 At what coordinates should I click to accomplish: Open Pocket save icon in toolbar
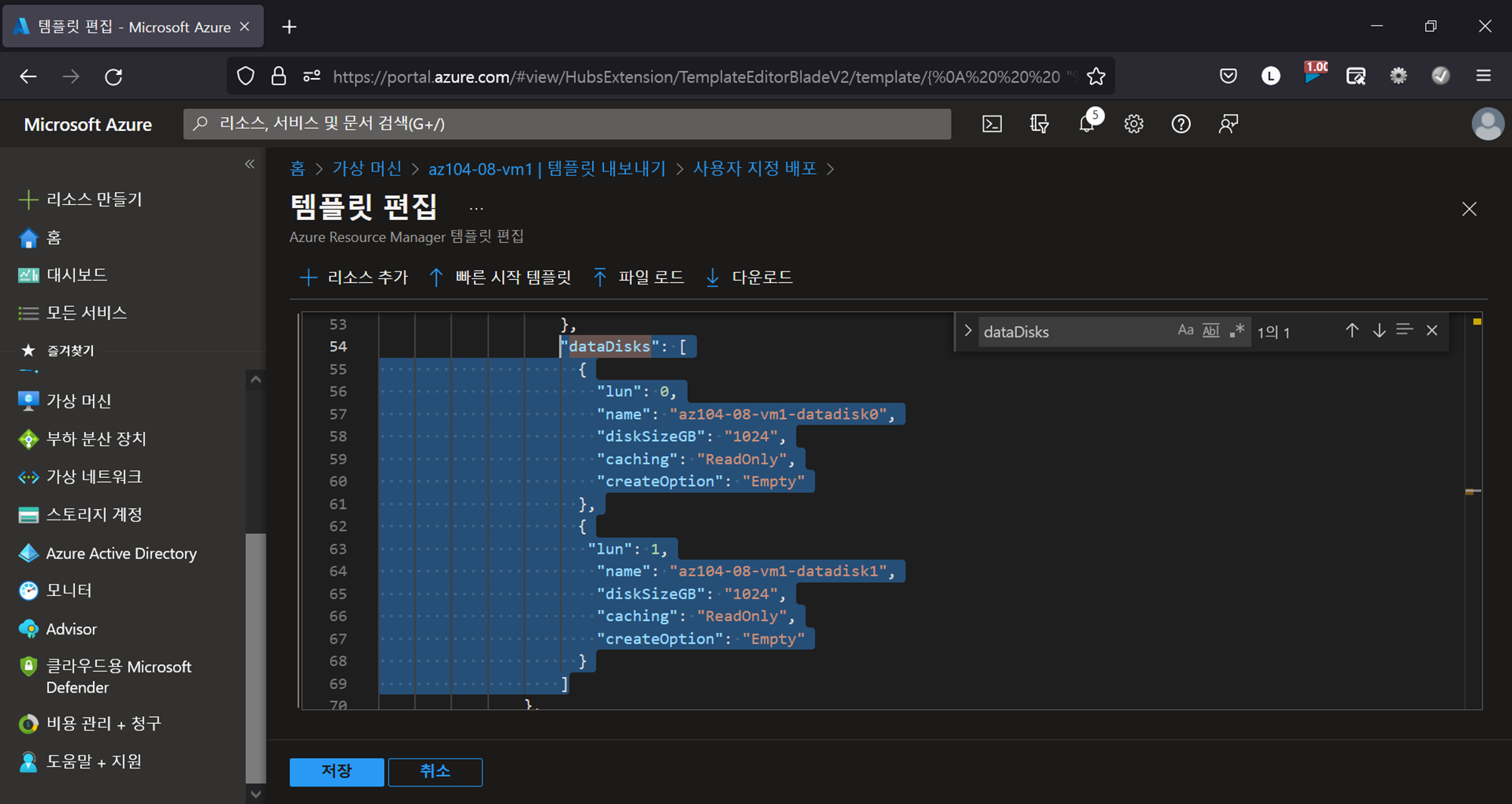click(x=1228, y=76)
